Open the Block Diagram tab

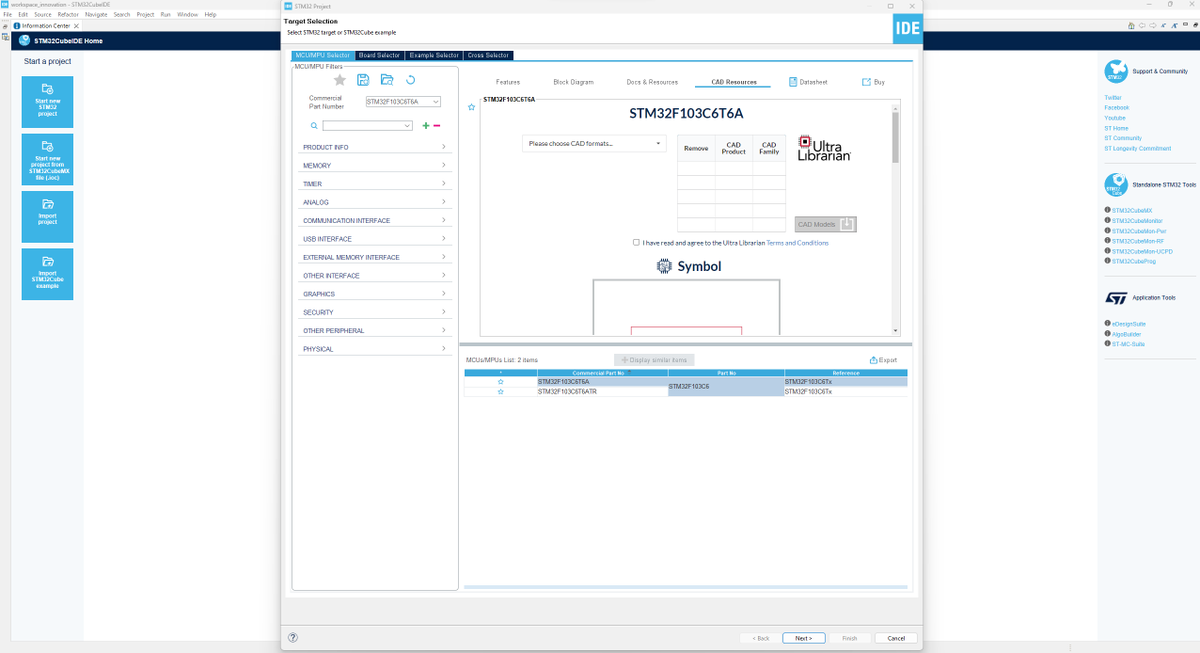[573, 82]
